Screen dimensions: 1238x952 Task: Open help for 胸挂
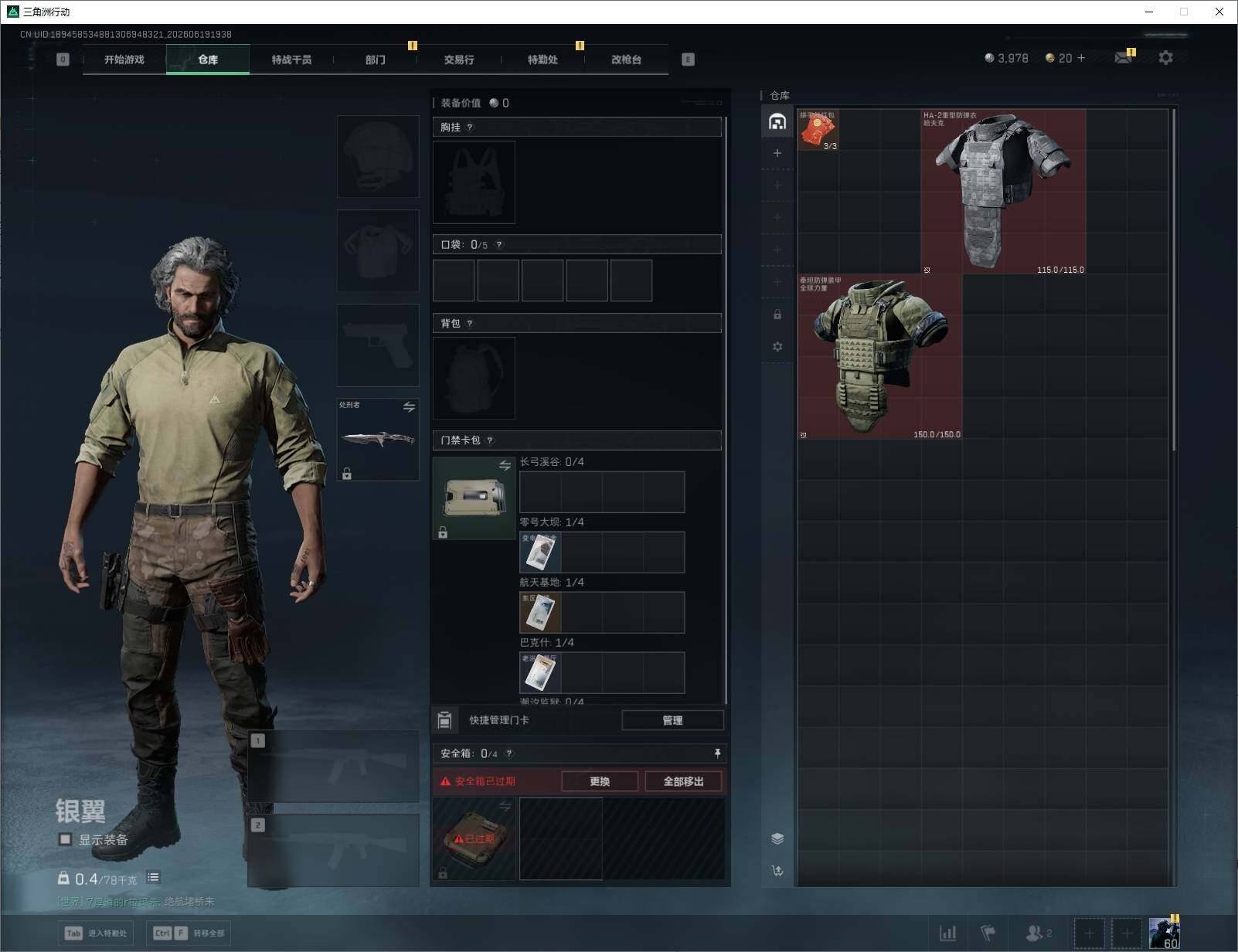click(x=470, y=127)
